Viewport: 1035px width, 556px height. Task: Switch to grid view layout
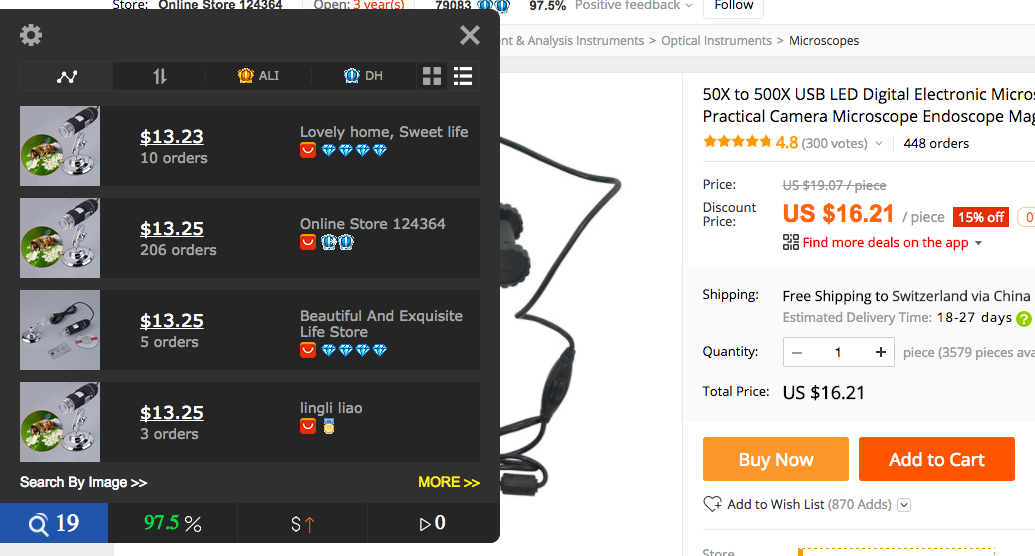click(x=432, y=76)
